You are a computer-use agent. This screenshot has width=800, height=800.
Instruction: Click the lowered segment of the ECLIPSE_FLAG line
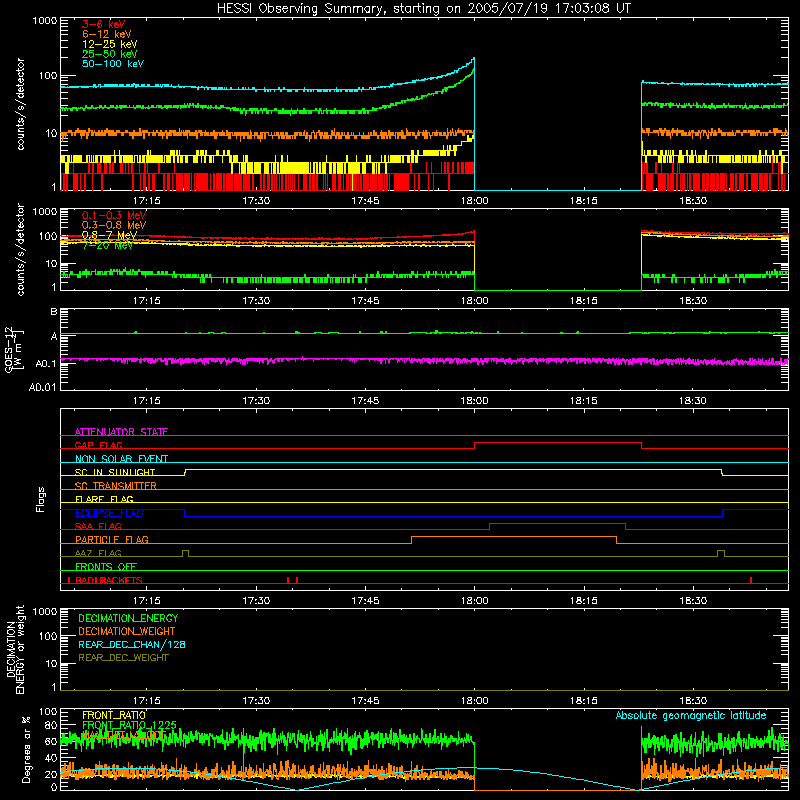(x=453, y=516)
